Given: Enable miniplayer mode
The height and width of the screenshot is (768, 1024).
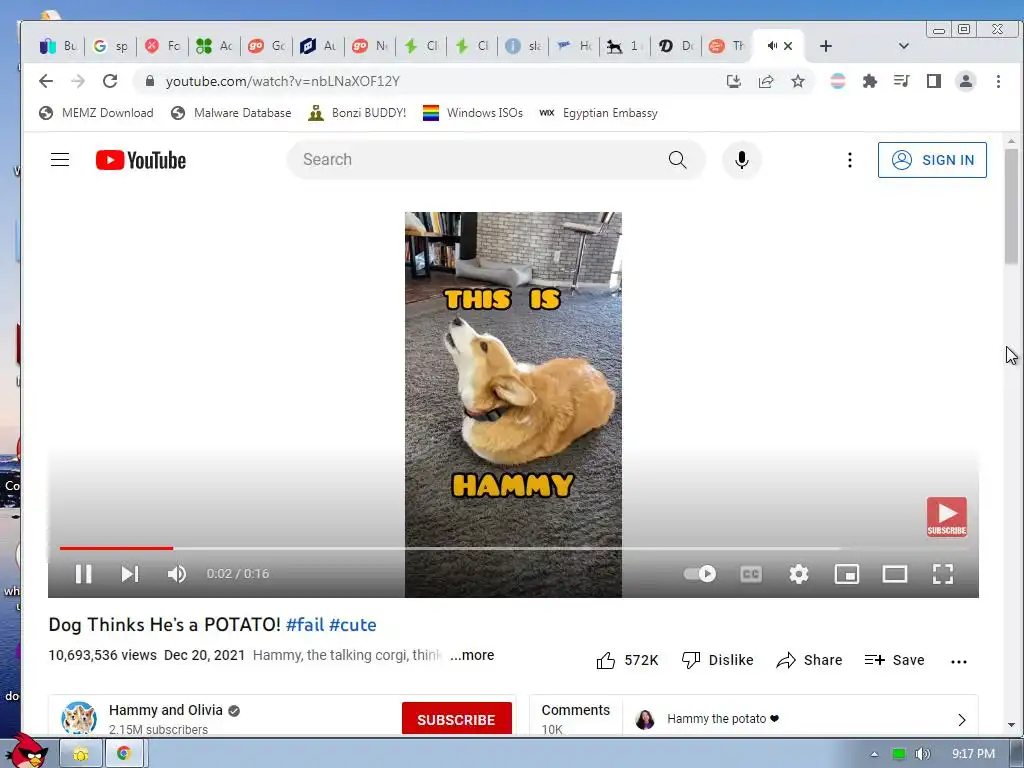Looking at the screenshot, I should (x=846, y=573).
